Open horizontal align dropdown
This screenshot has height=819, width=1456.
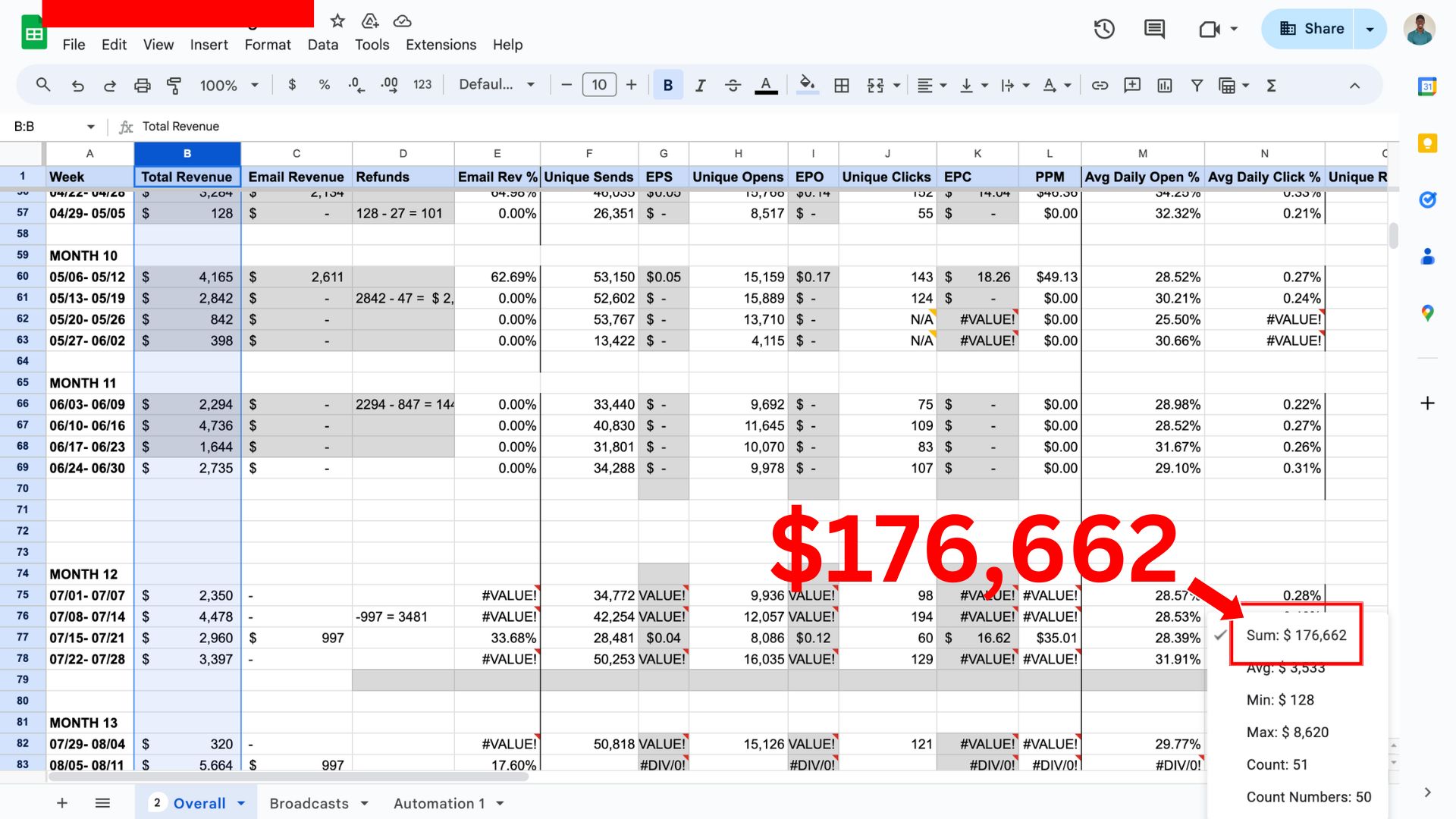[932, 85]
